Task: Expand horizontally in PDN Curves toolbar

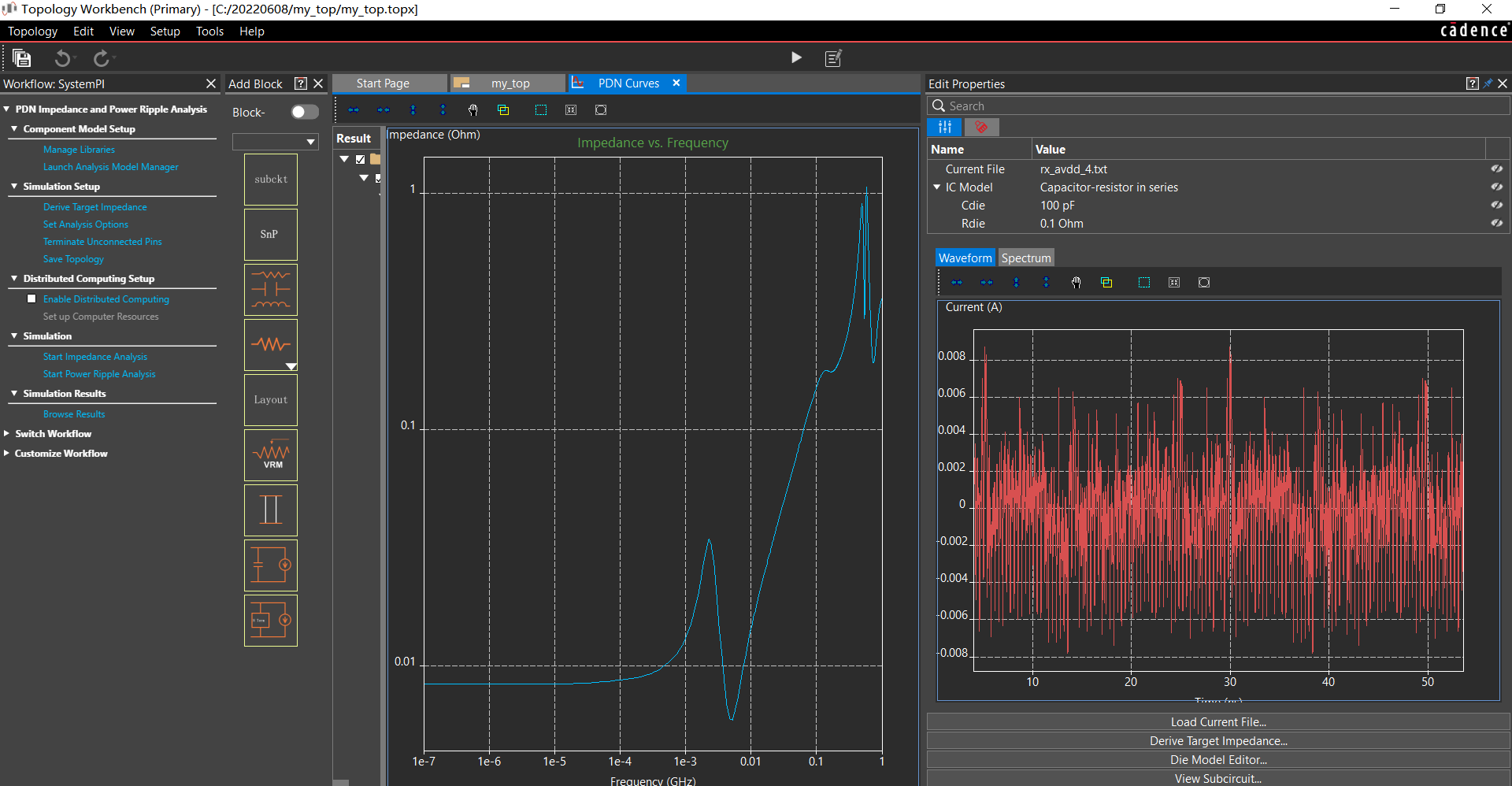Action: (x=354, y=110)
